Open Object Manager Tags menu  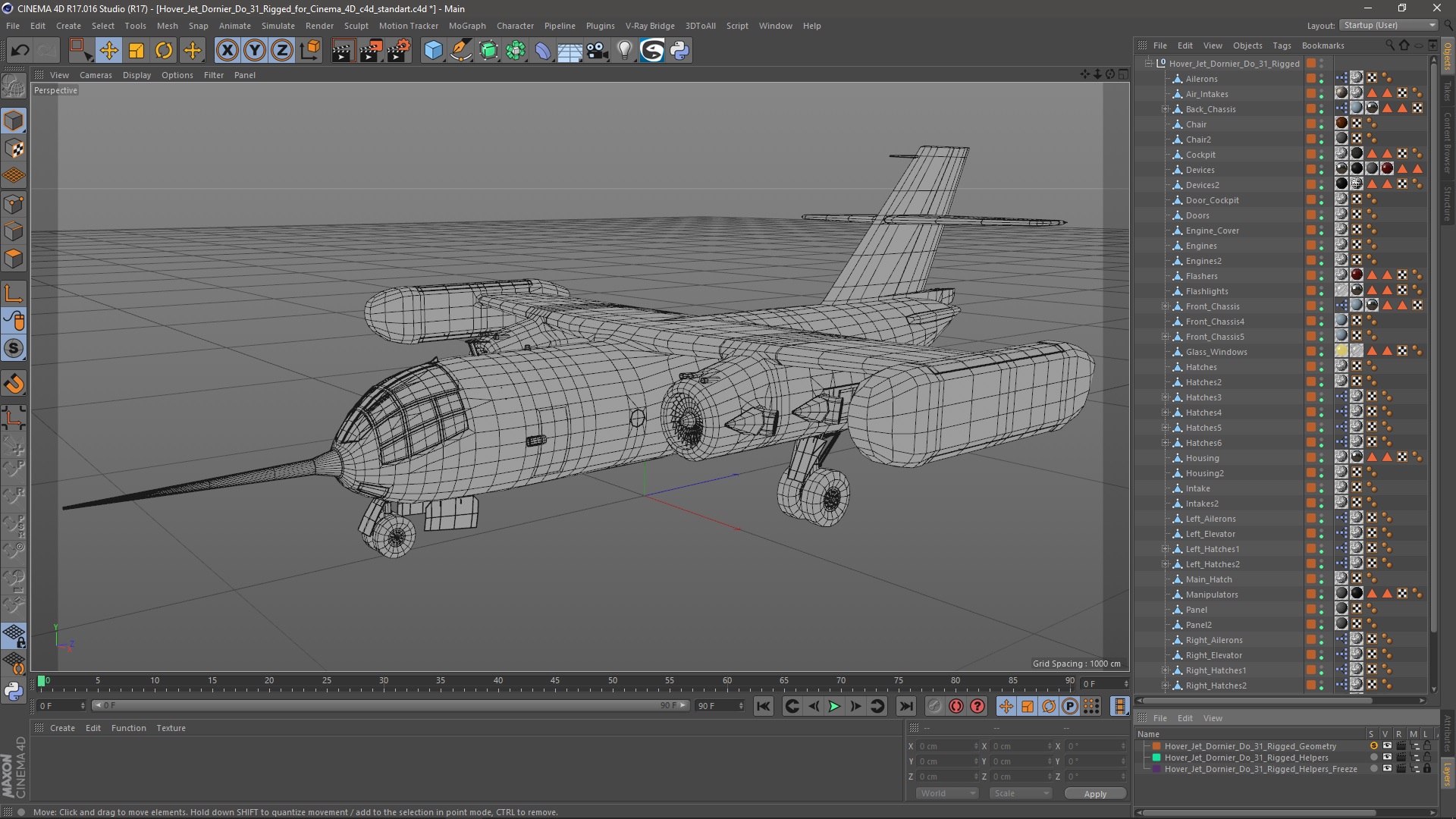pyautogui.click(x=1282, y=45)
